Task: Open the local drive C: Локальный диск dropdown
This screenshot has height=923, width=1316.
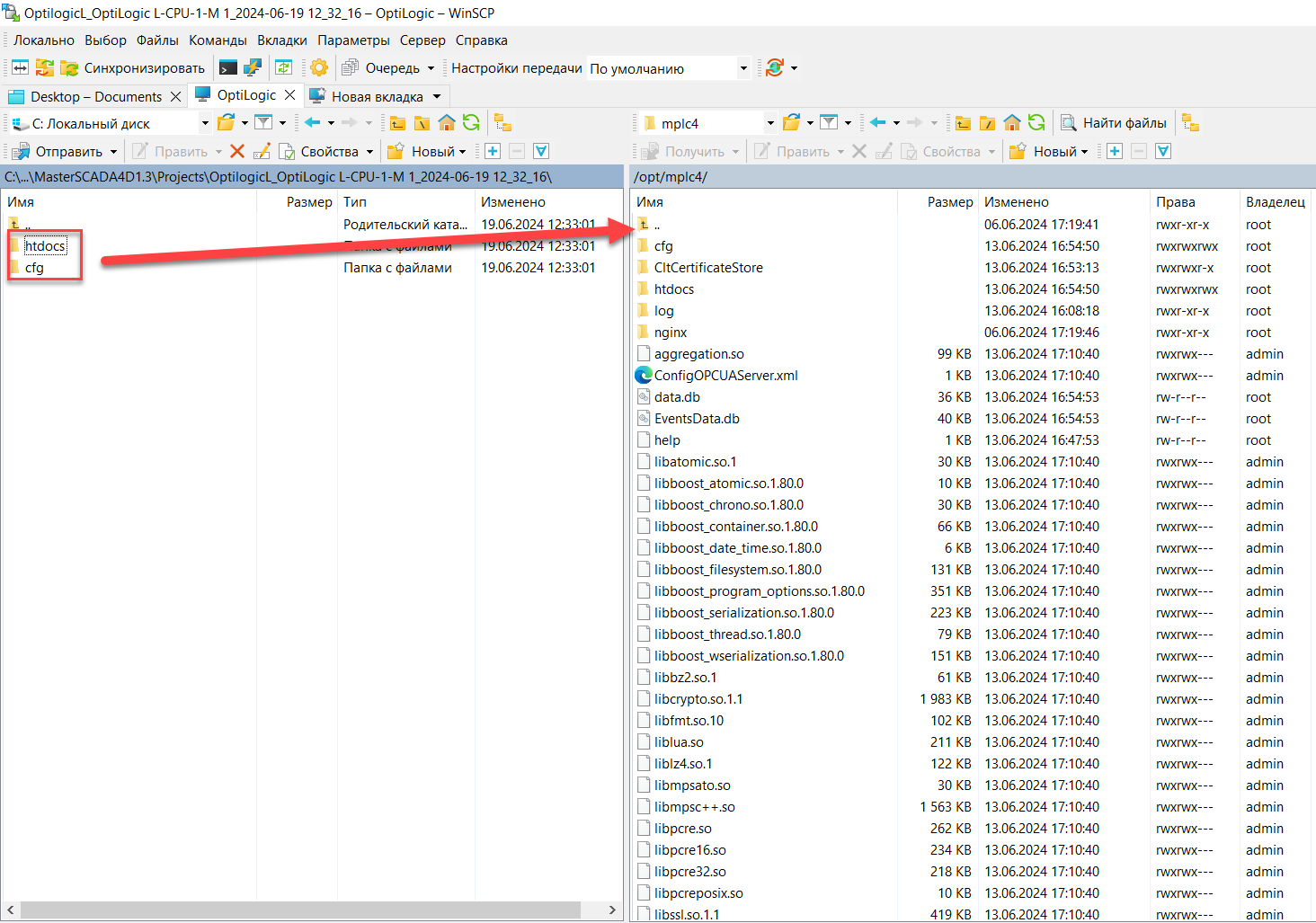Action: click(111, 123)
